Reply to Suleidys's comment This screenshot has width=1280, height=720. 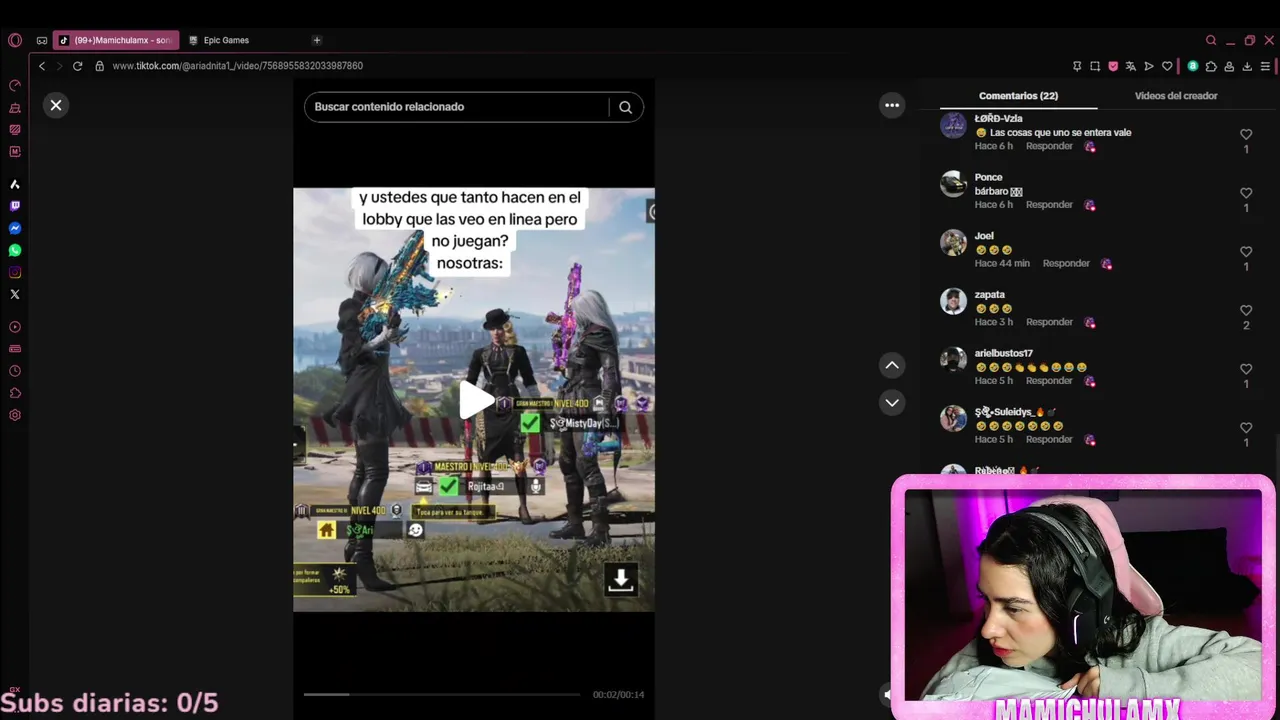click(1049, 440)
